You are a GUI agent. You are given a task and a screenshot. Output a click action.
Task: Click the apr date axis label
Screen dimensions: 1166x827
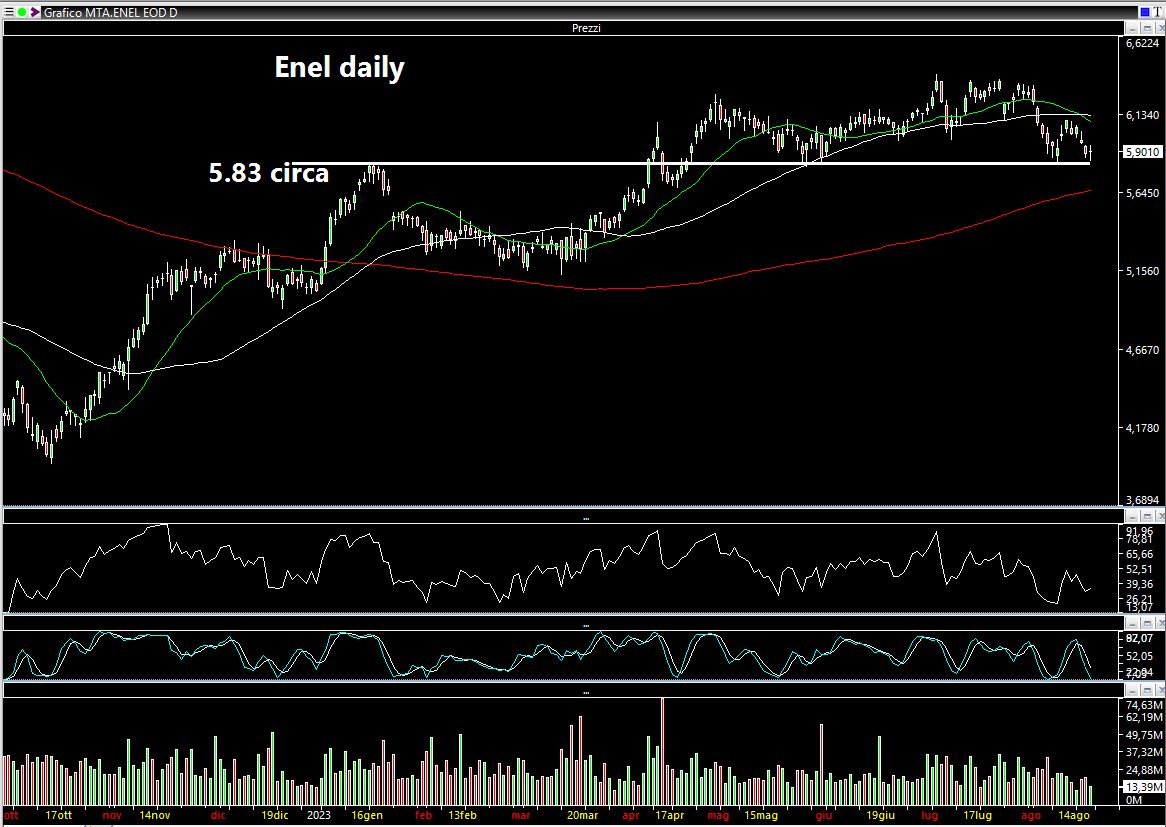point(631,815)
